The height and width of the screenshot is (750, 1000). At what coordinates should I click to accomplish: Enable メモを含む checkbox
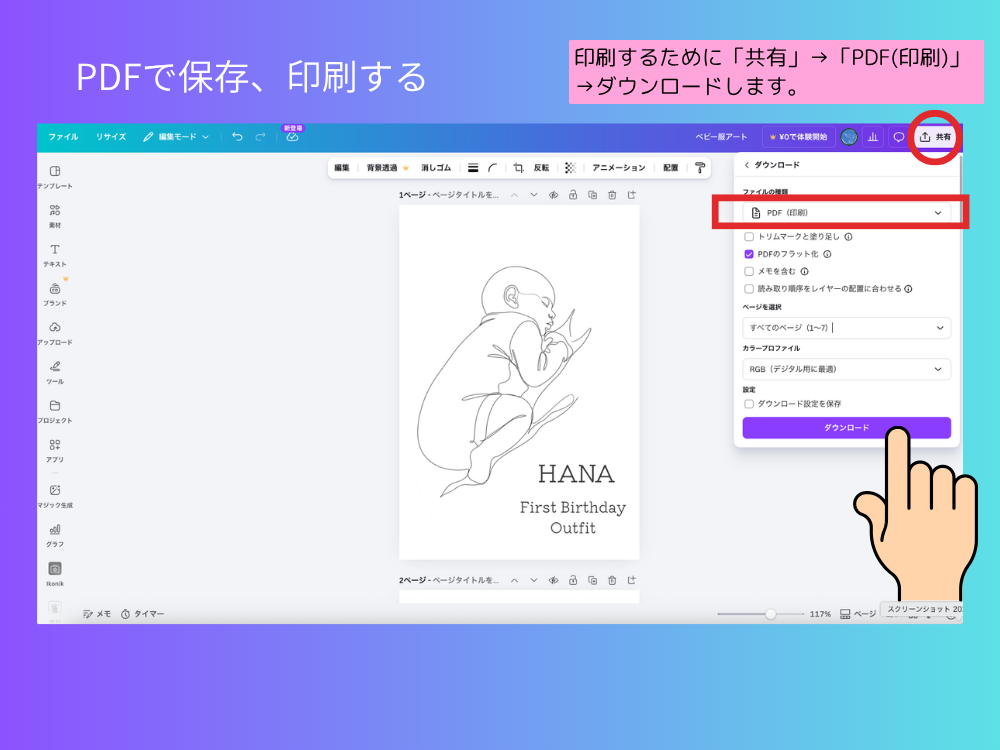coord(749,271)
